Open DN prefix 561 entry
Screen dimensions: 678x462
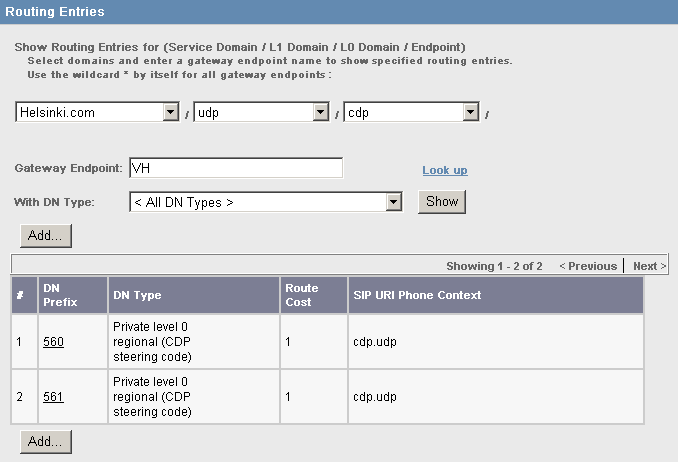[53, 397]
